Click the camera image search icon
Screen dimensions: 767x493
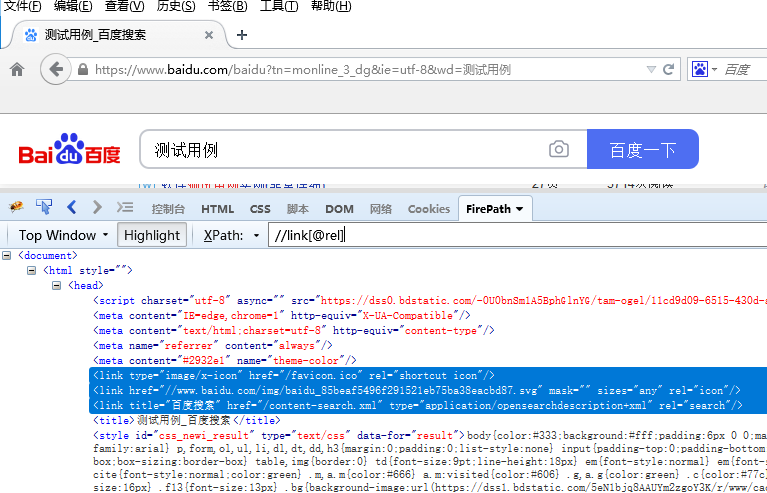pos(559,149)
